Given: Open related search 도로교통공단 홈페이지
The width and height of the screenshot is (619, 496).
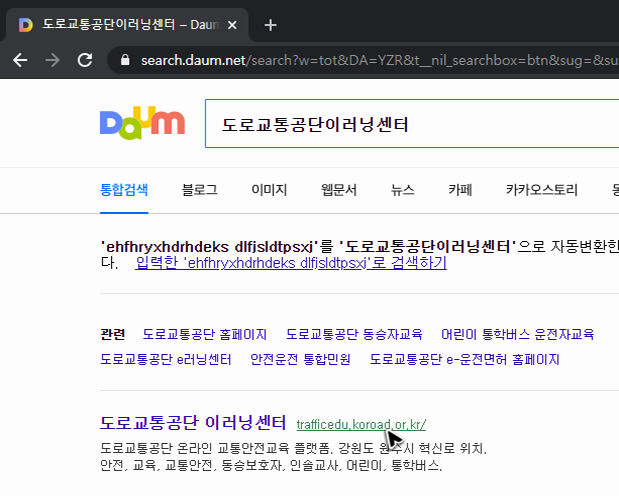Looking at the screenshot, I should [204, 334].
